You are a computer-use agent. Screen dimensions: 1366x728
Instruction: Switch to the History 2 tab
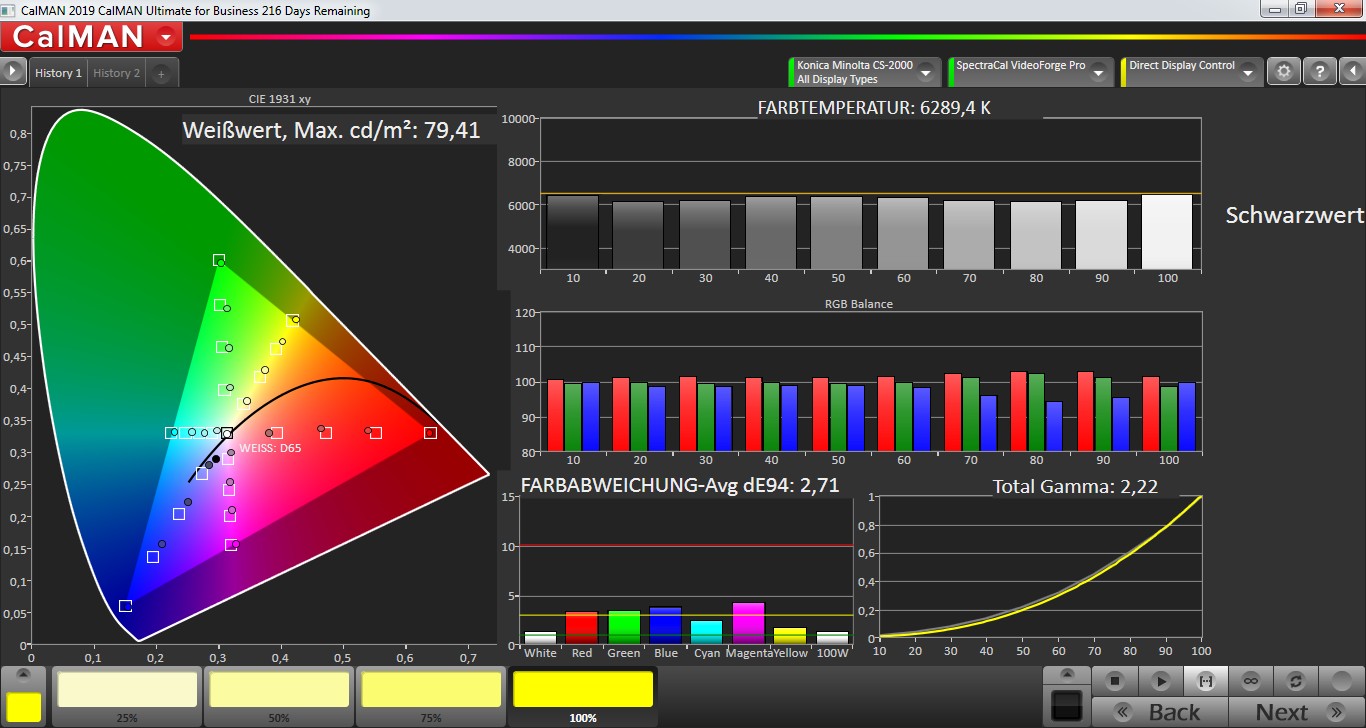pos(117,73)
